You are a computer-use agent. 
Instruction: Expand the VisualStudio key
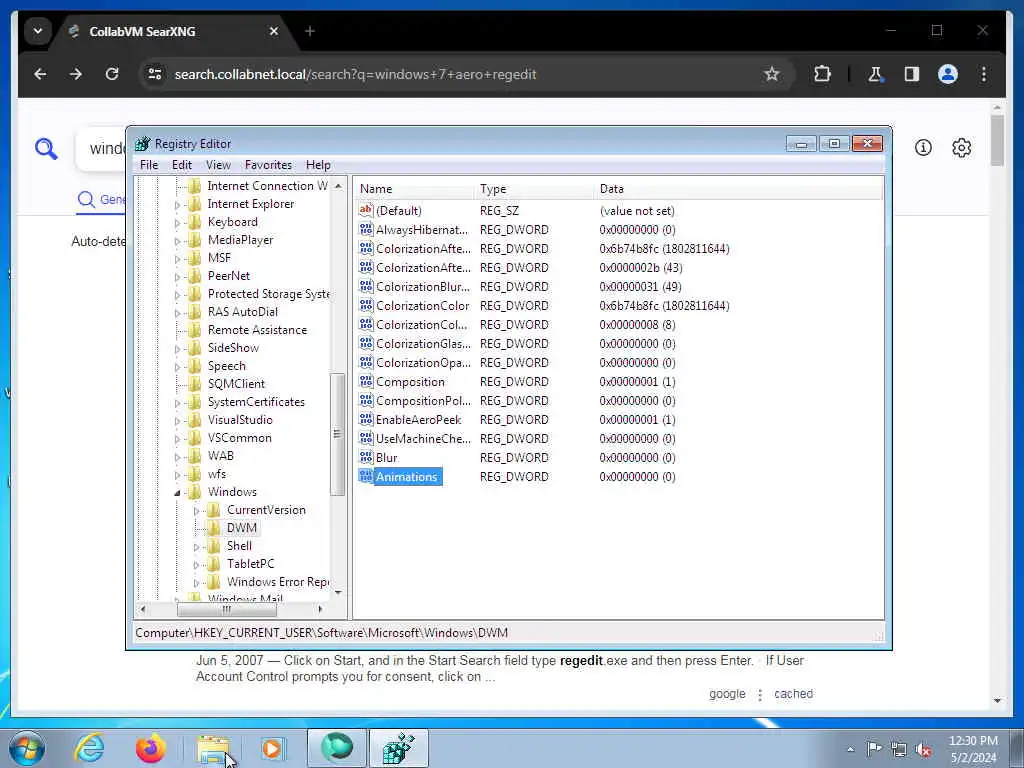click(x=177, y=421)
